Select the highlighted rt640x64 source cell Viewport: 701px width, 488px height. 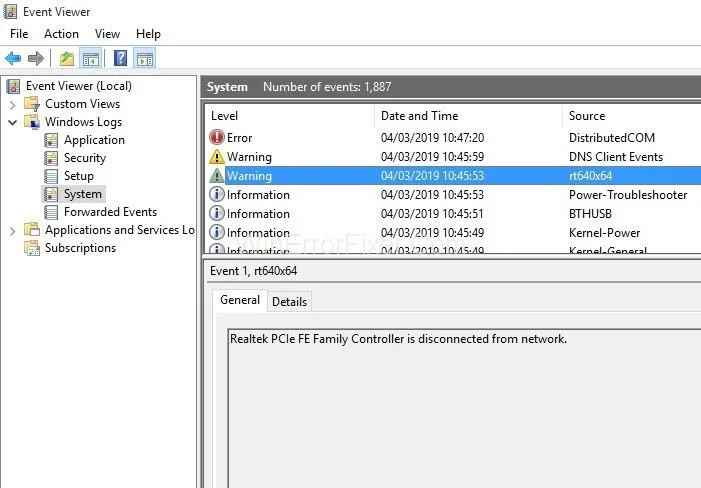[590, 176]
